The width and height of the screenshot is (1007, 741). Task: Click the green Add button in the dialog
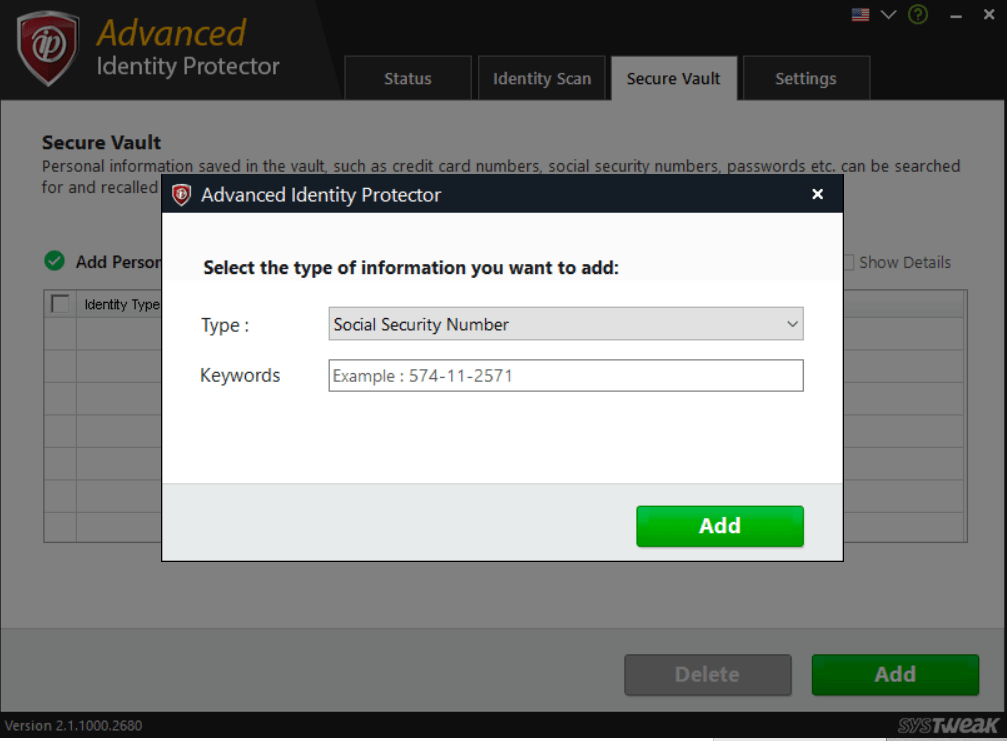click(720, 526)
